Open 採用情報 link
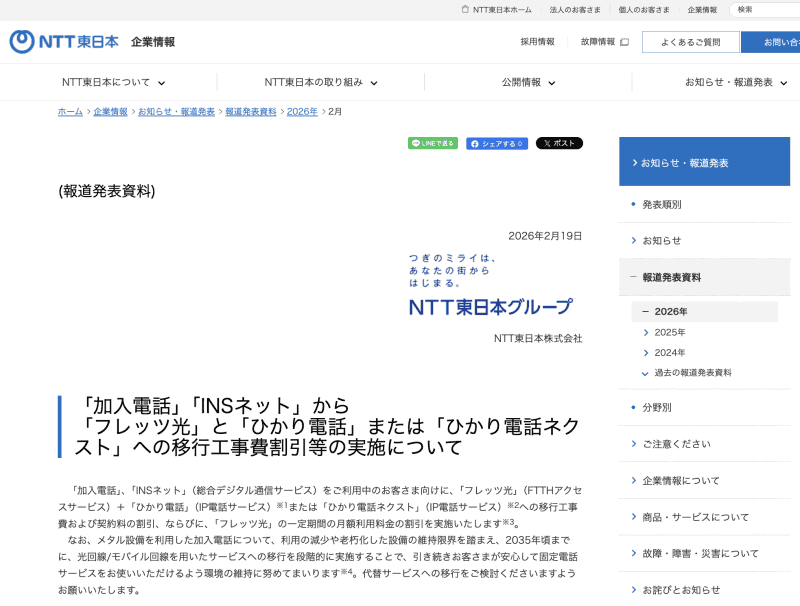 pos(537,42)
